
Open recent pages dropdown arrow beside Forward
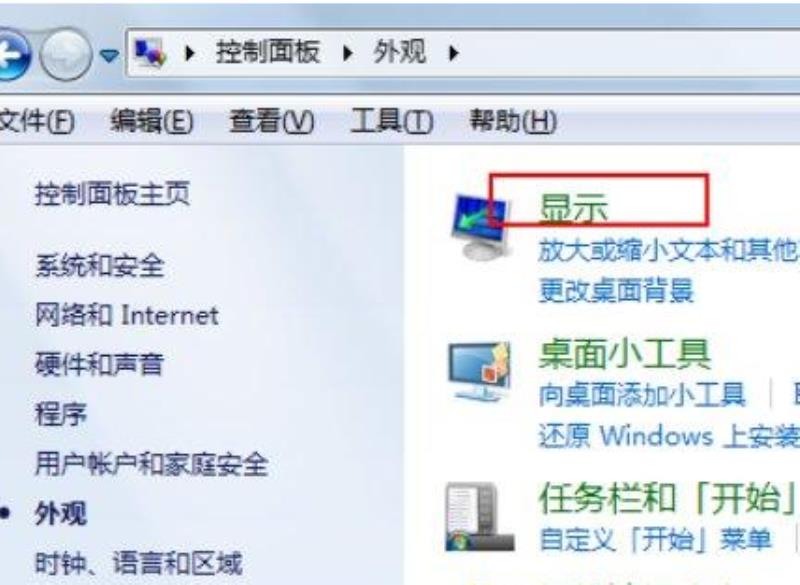(x=109, y=54)
